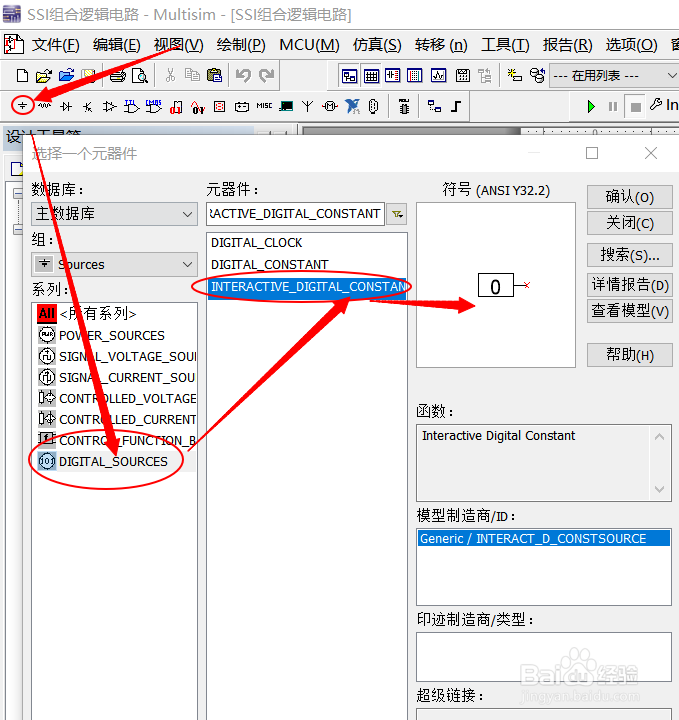Click the Pause simulation button
The image size is (679, 720).
613,107
